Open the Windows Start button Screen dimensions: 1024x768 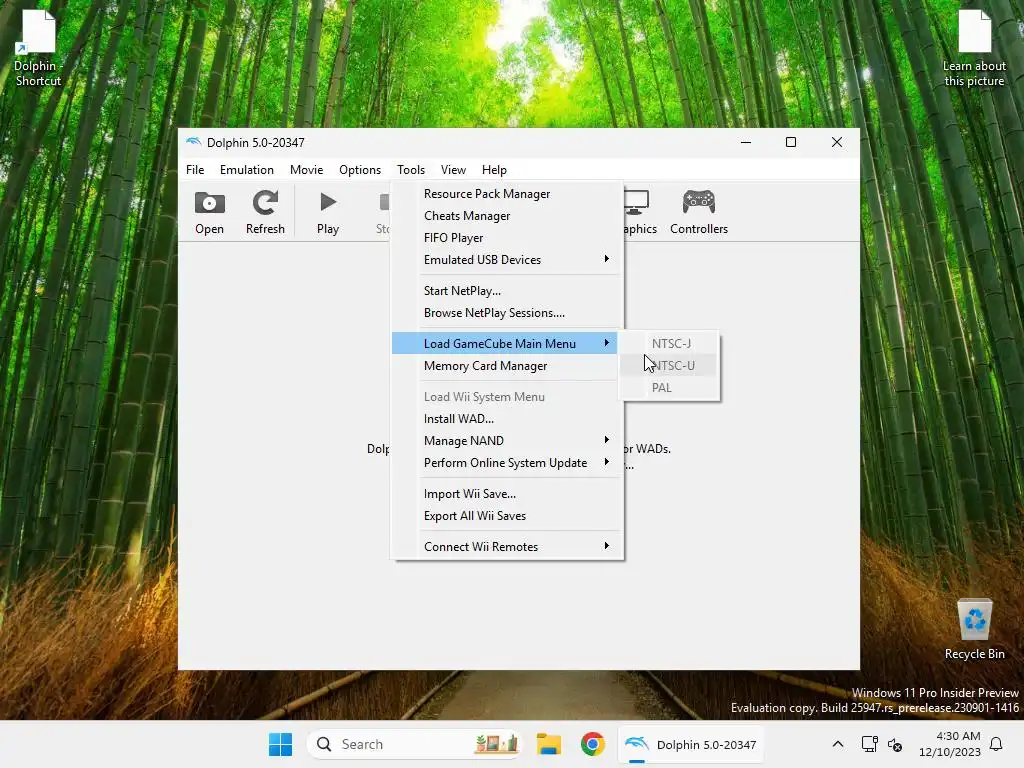point(281,744)
